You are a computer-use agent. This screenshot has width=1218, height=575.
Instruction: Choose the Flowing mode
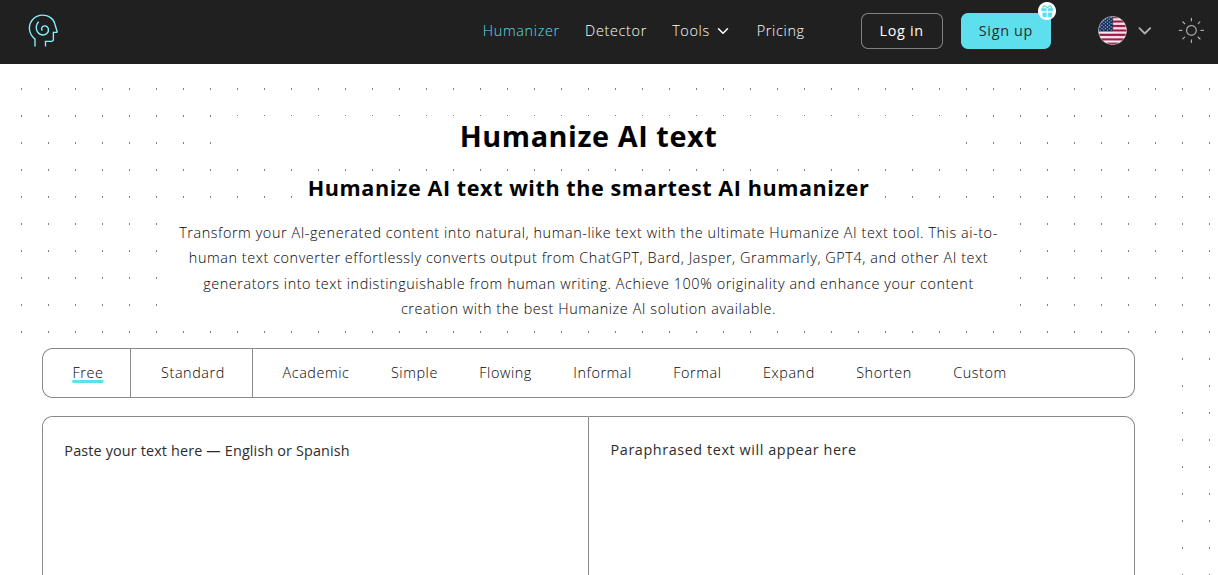coord(505,373)
